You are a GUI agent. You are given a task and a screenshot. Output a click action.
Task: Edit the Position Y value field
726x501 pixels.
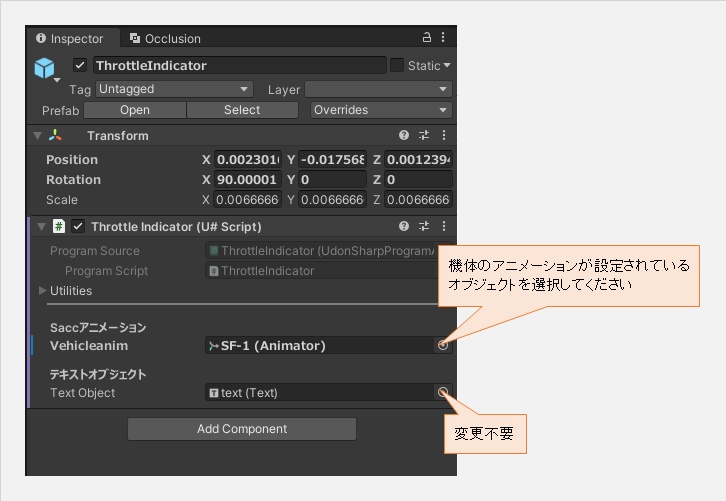[332, 160]
